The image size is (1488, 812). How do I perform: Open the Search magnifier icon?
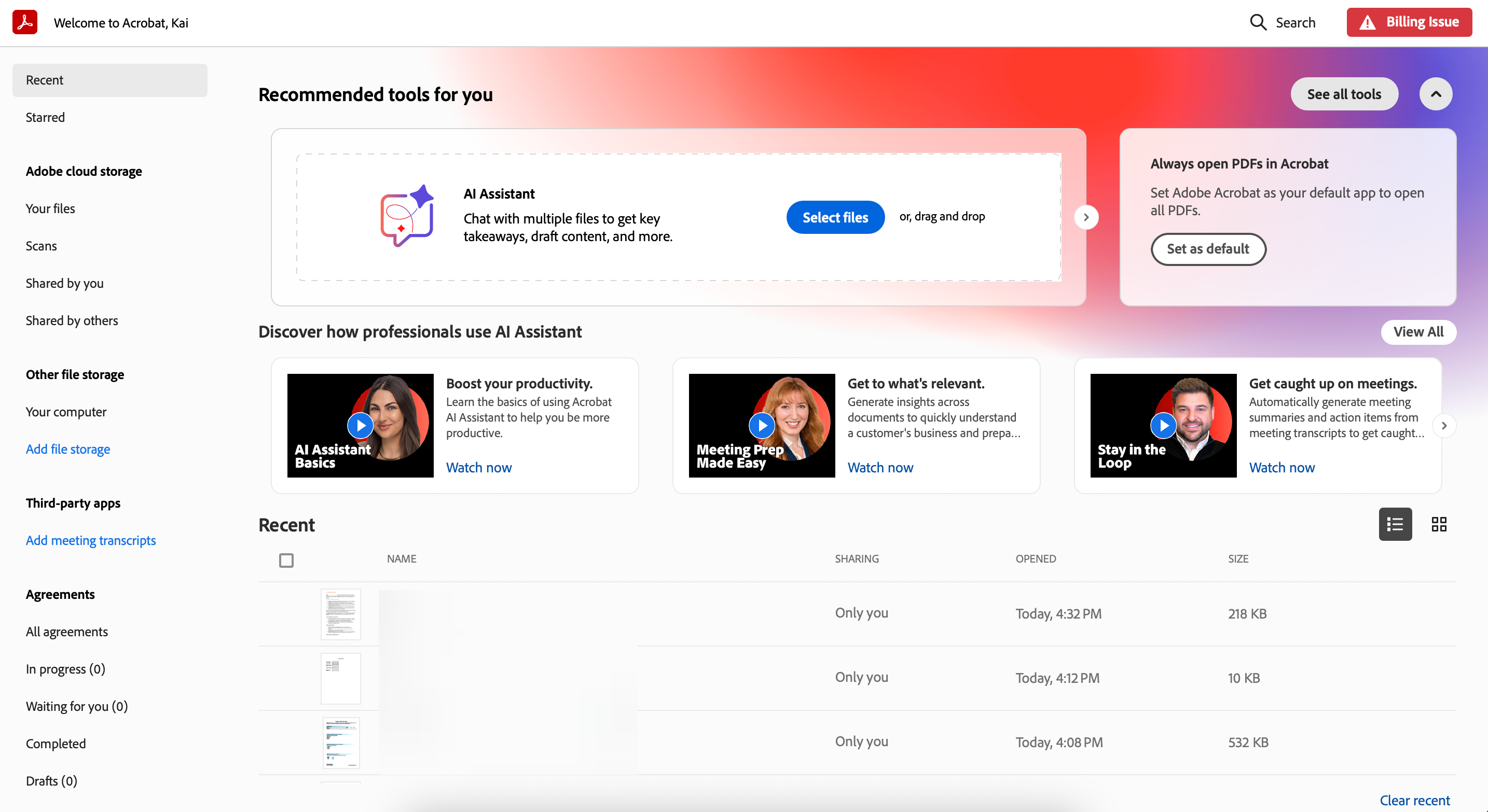(1258, 22)
